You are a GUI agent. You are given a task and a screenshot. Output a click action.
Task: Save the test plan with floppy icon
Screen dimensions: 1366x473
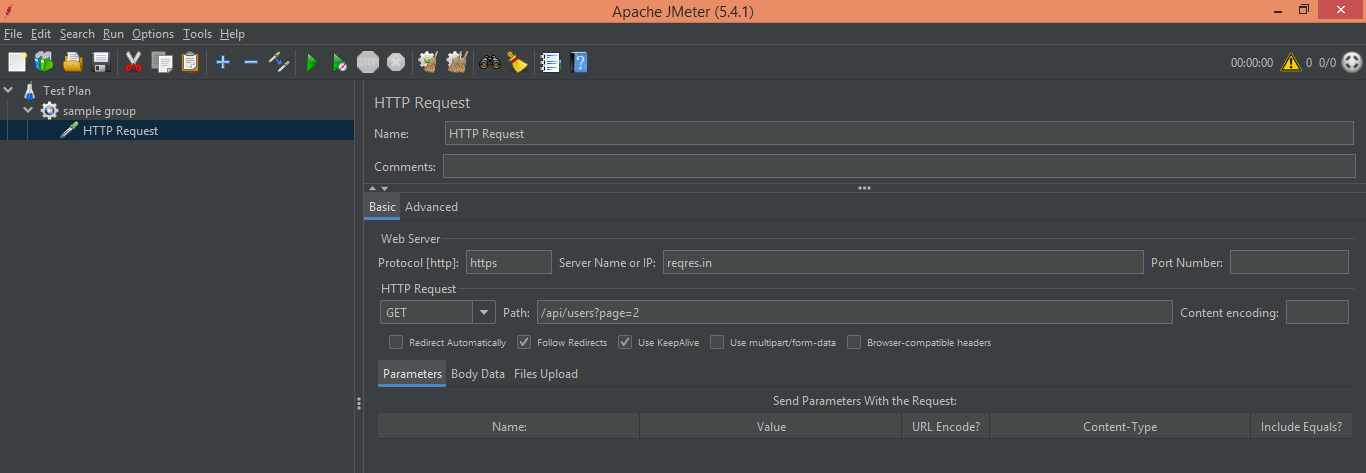100,62
